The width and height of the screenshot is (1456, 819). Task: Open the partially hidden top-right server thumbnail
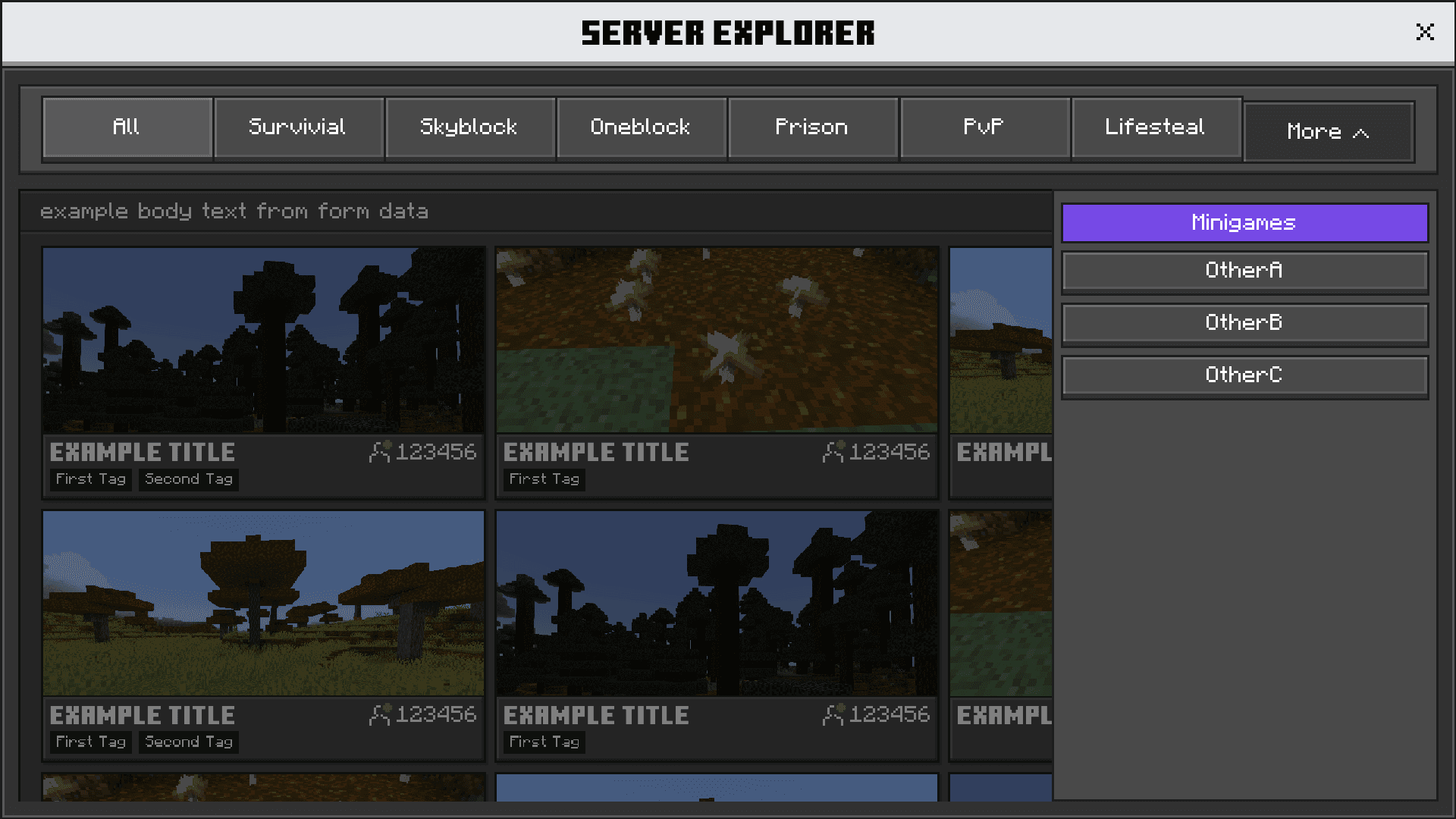[x=1001, y=340]
